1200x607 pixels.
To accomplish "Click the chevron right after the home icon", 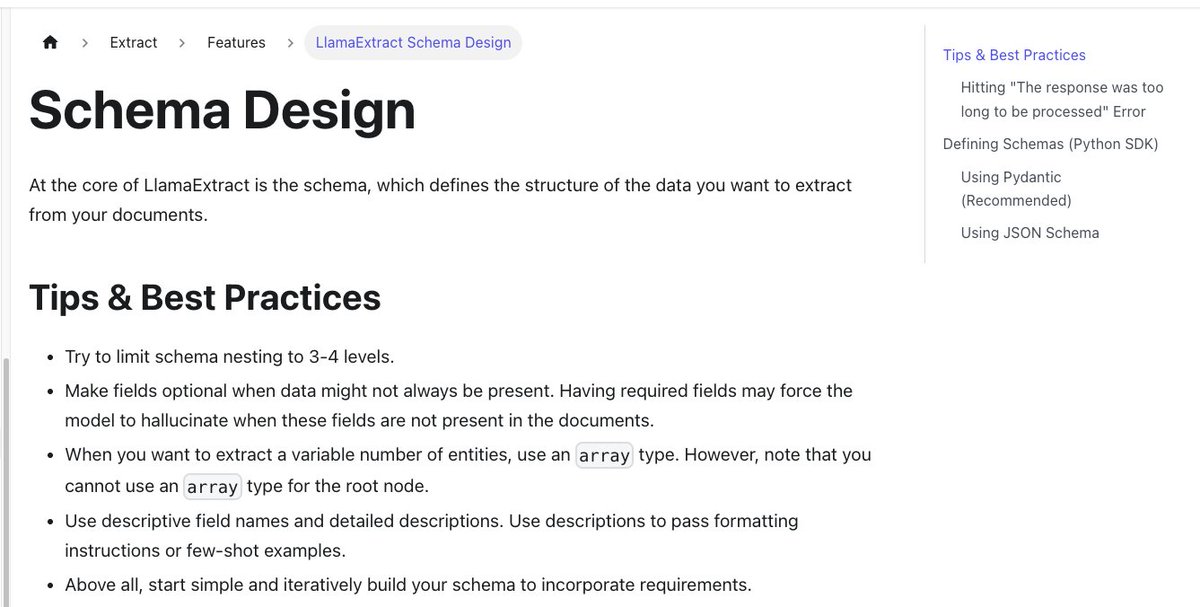I will (x=85, y=43).
